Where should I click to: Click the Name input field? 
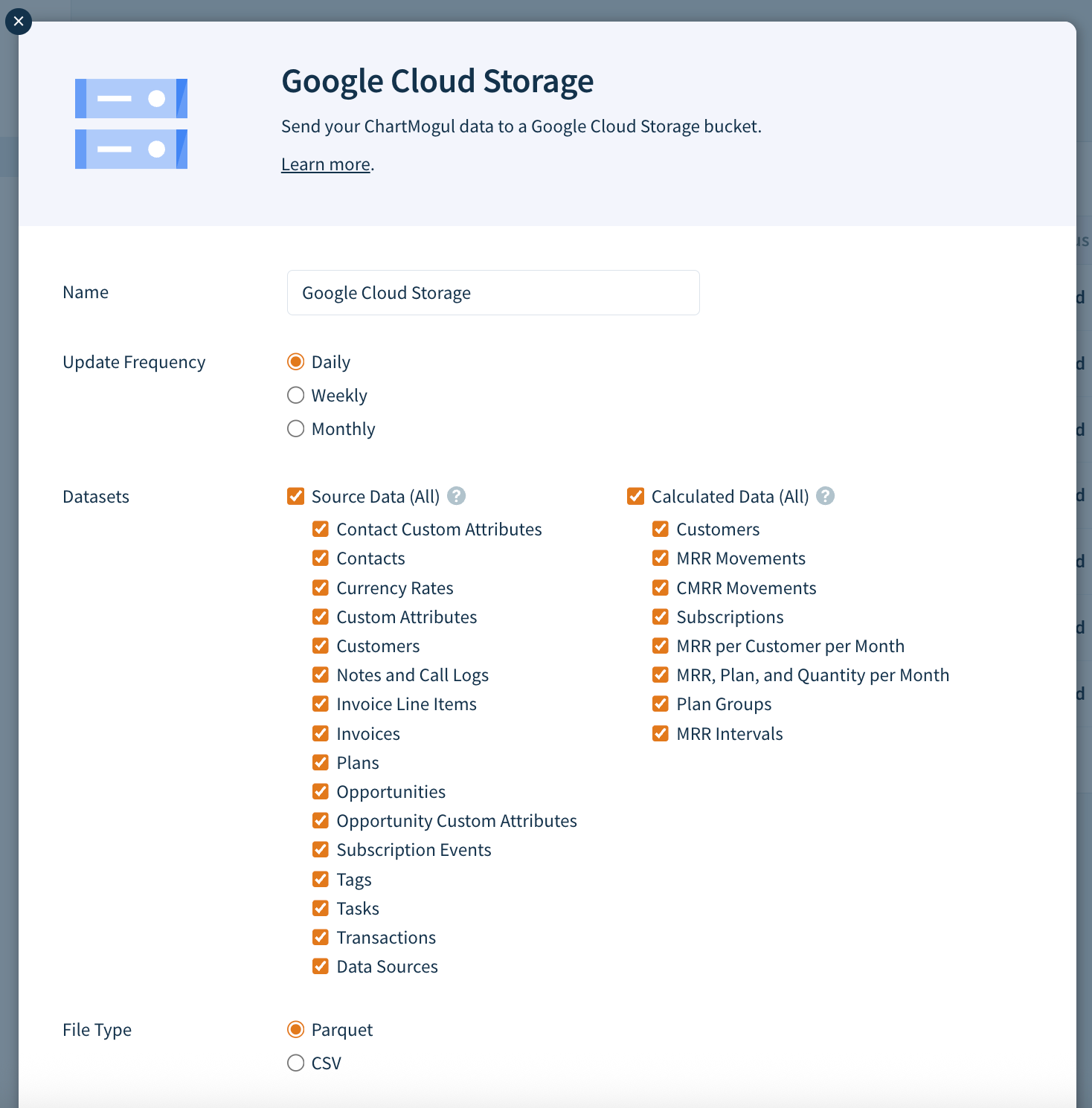(493, 293)
